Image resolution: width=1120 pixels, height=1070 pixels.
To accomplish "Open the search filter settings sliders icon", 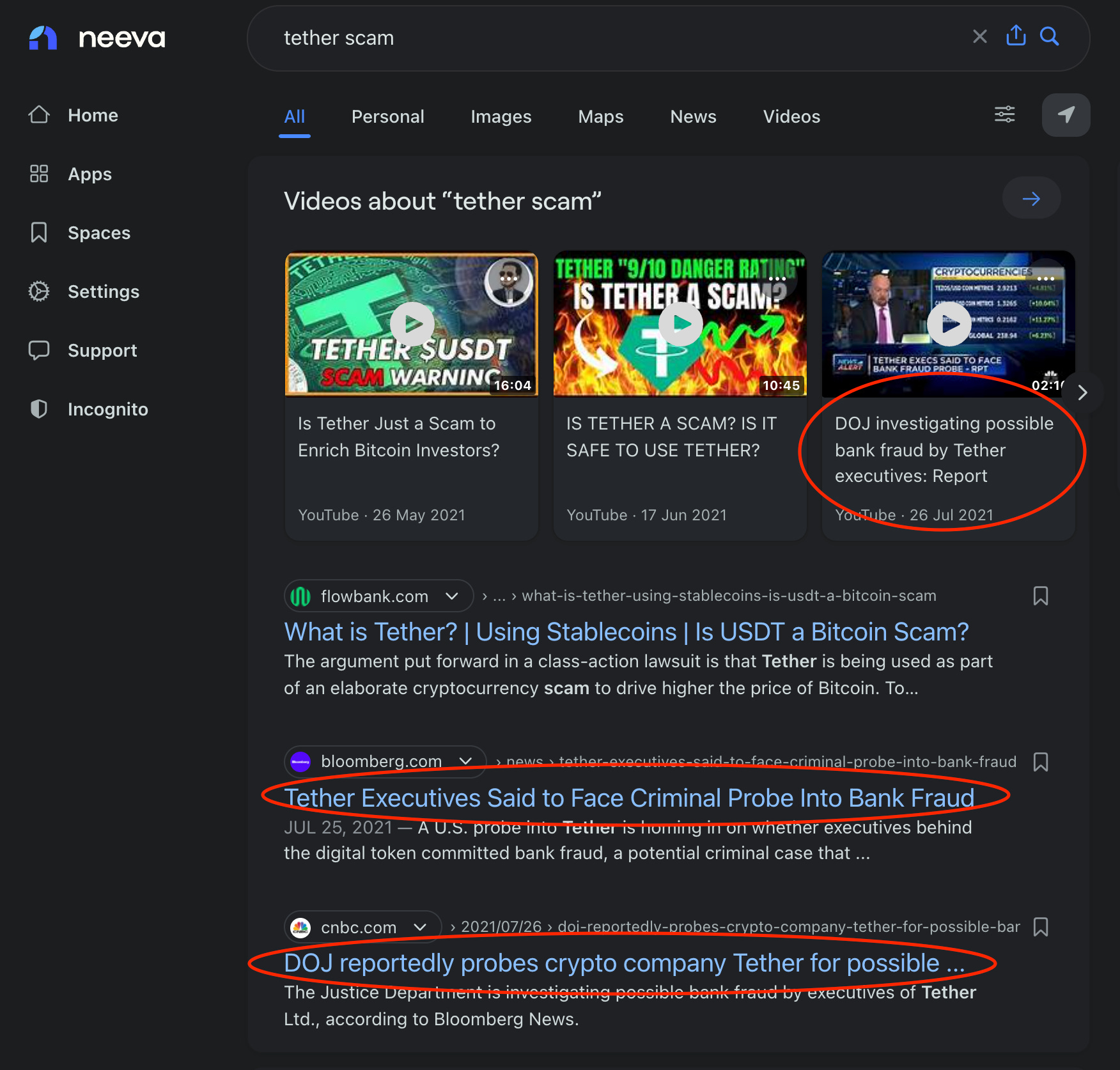I will [x=1005, y=114].
